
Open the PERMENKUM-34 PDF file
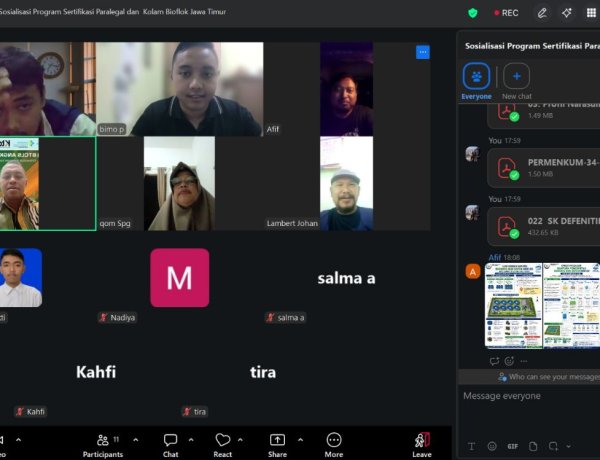pos(543,168)
